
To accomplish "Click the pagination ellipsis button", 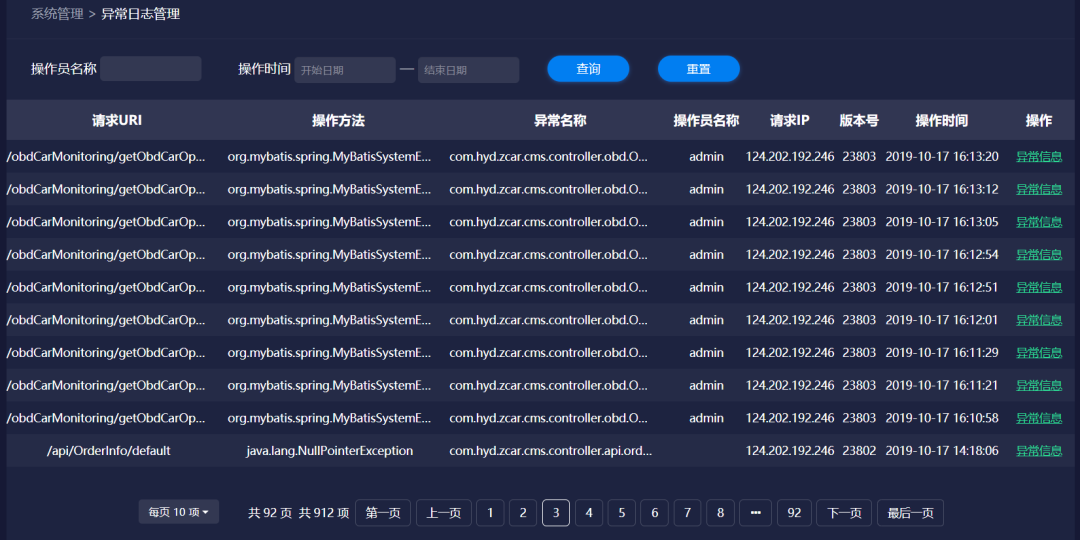I will coord(756,513).
